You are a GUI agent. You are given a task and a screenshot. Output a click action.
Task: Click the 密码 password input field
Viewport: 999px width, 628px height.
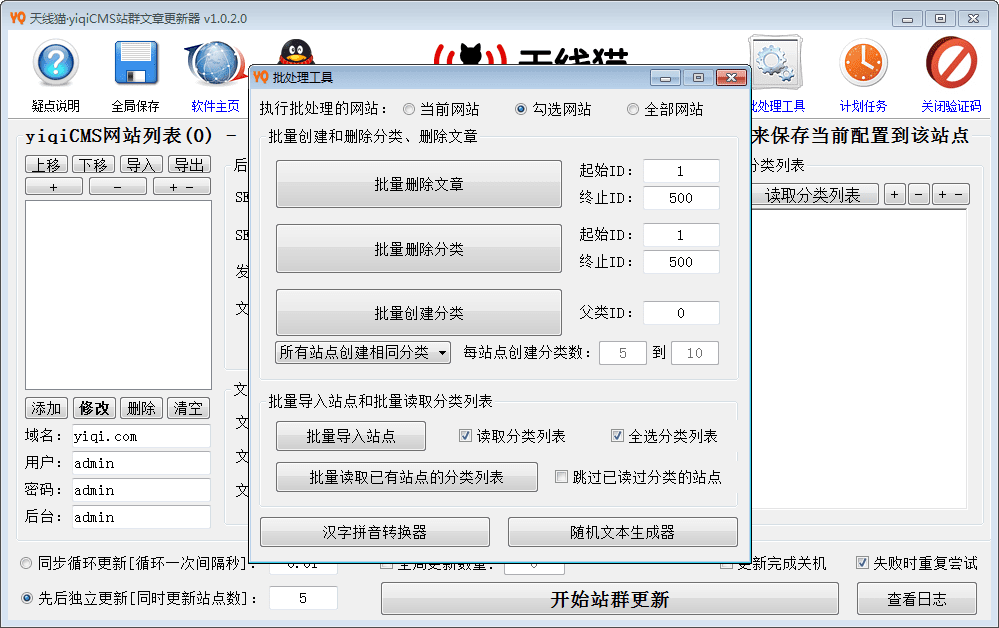(141, 490)
